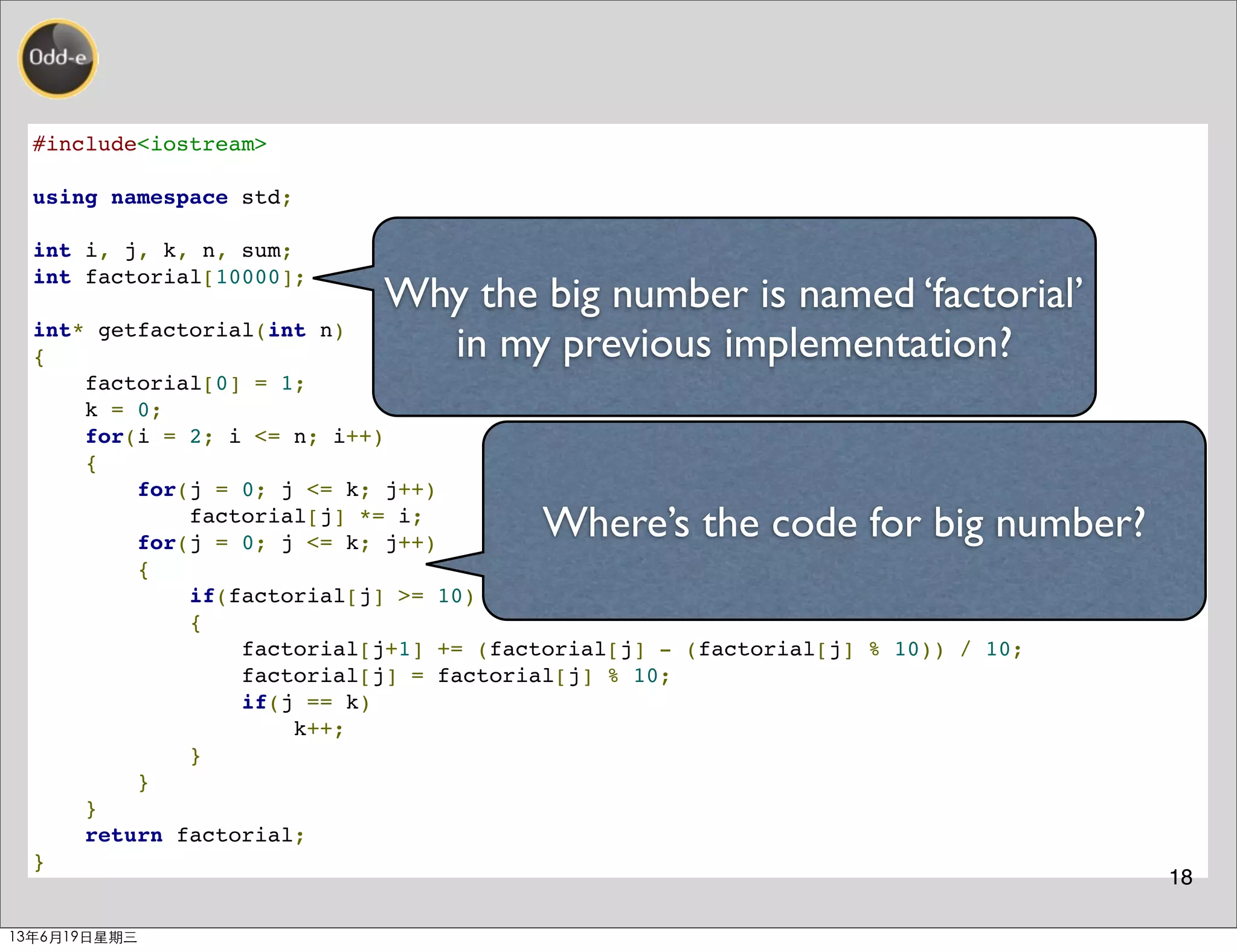The image size is (1237, 952).
Task: Click the 'factorial[j] % 10;' assignment line
Action: point(456,676)
